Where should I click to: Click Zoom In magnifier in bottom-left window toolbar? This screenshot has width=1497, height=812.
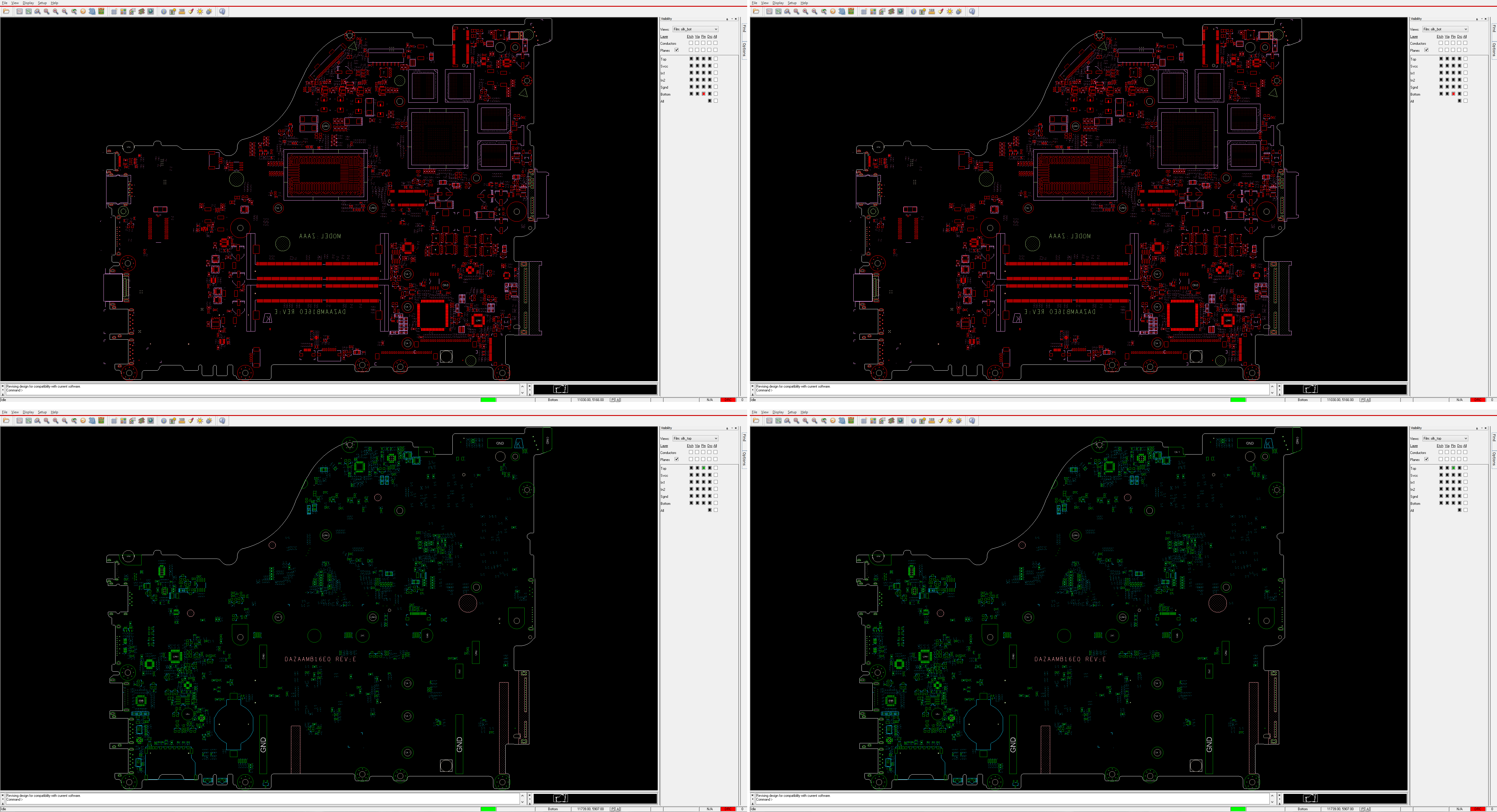[x=55, y=421]
